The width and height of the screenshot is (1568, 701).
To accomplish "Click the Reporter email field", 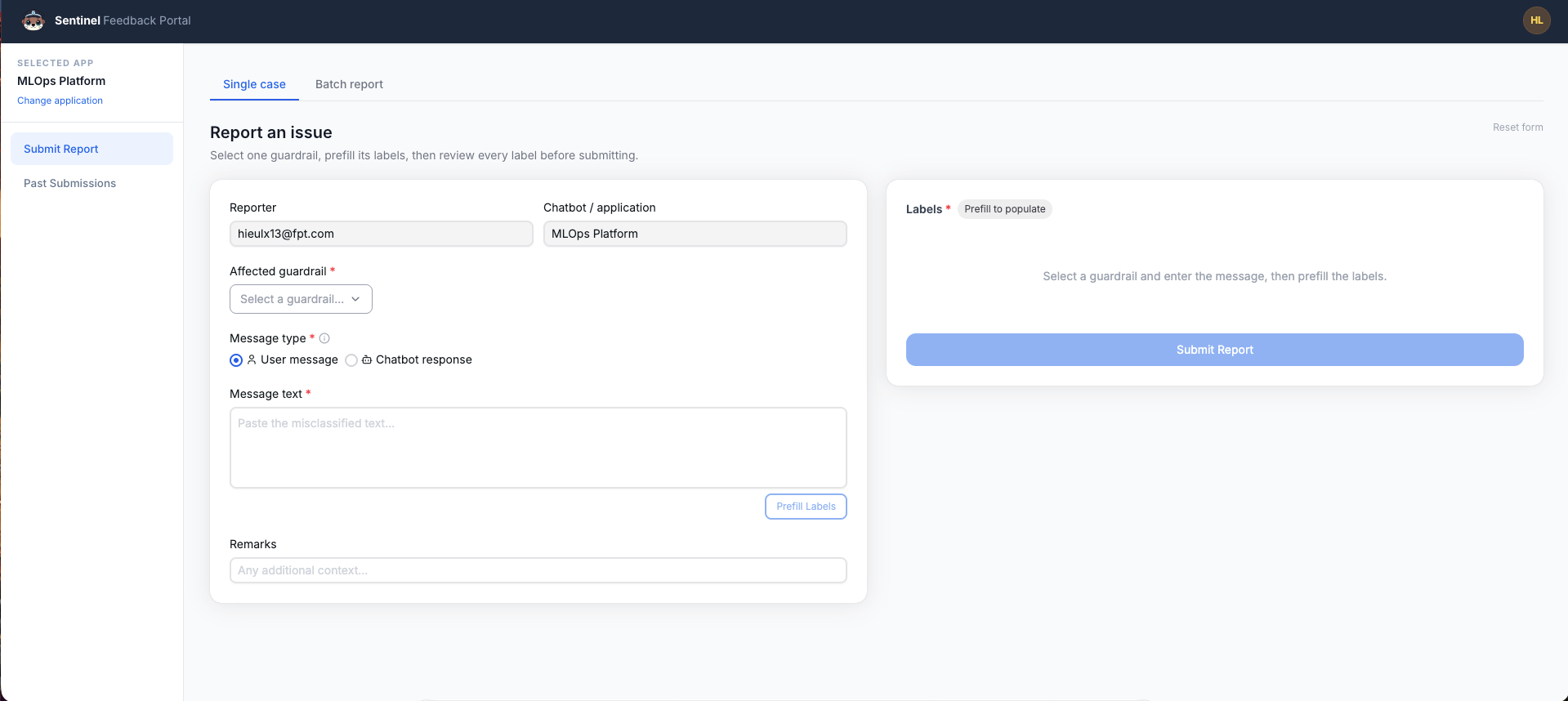I will [x=381, y=234].
